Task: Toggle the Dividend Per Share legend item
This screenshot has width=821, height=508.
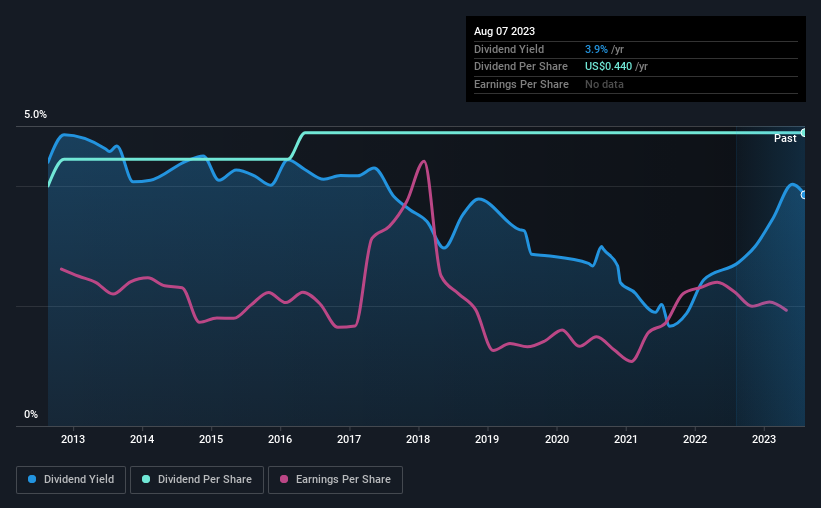Action: point(197,480)
